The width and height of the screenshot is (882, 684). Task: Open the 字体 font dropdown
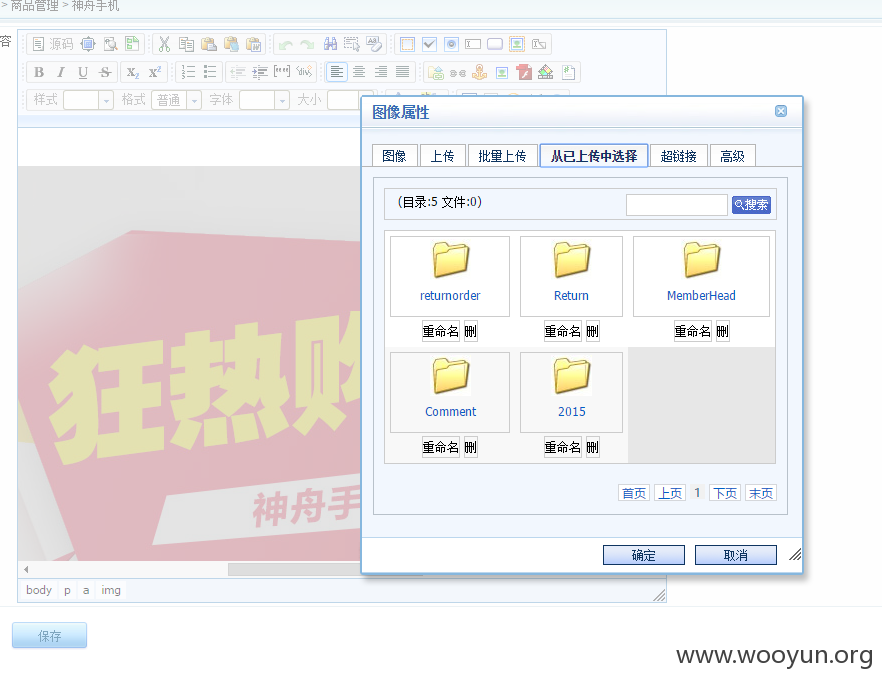pos(264,100)
